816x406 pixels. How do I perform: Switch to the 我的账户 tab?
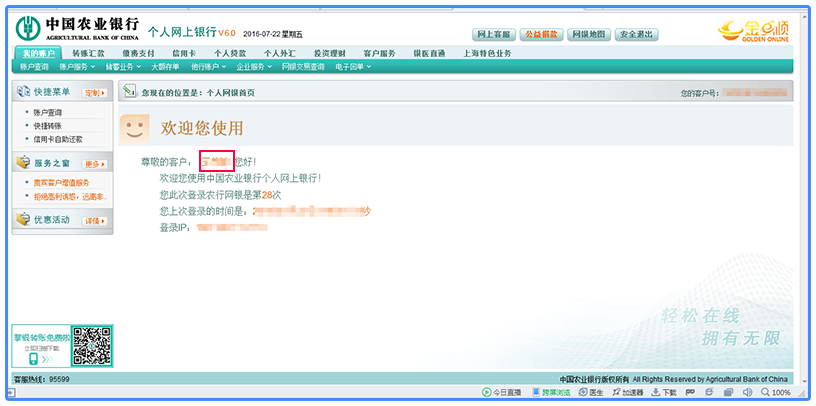pos(39,53)
